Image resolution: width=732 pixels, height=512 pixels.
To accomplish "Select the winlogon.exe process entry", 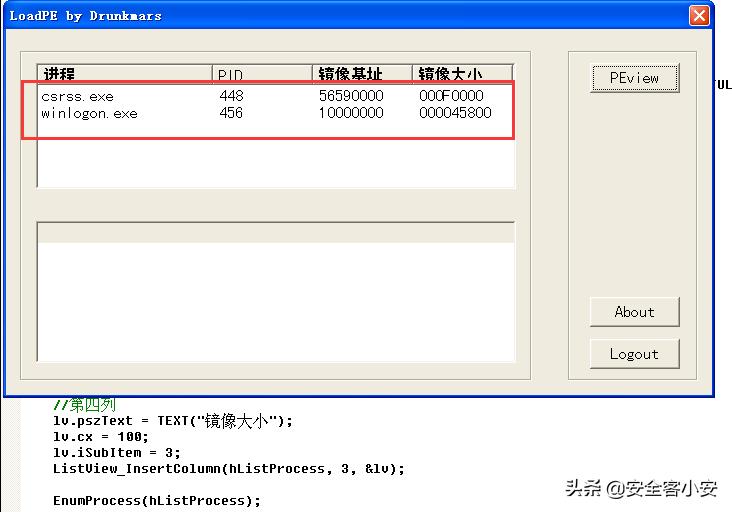I will (89, 113).
